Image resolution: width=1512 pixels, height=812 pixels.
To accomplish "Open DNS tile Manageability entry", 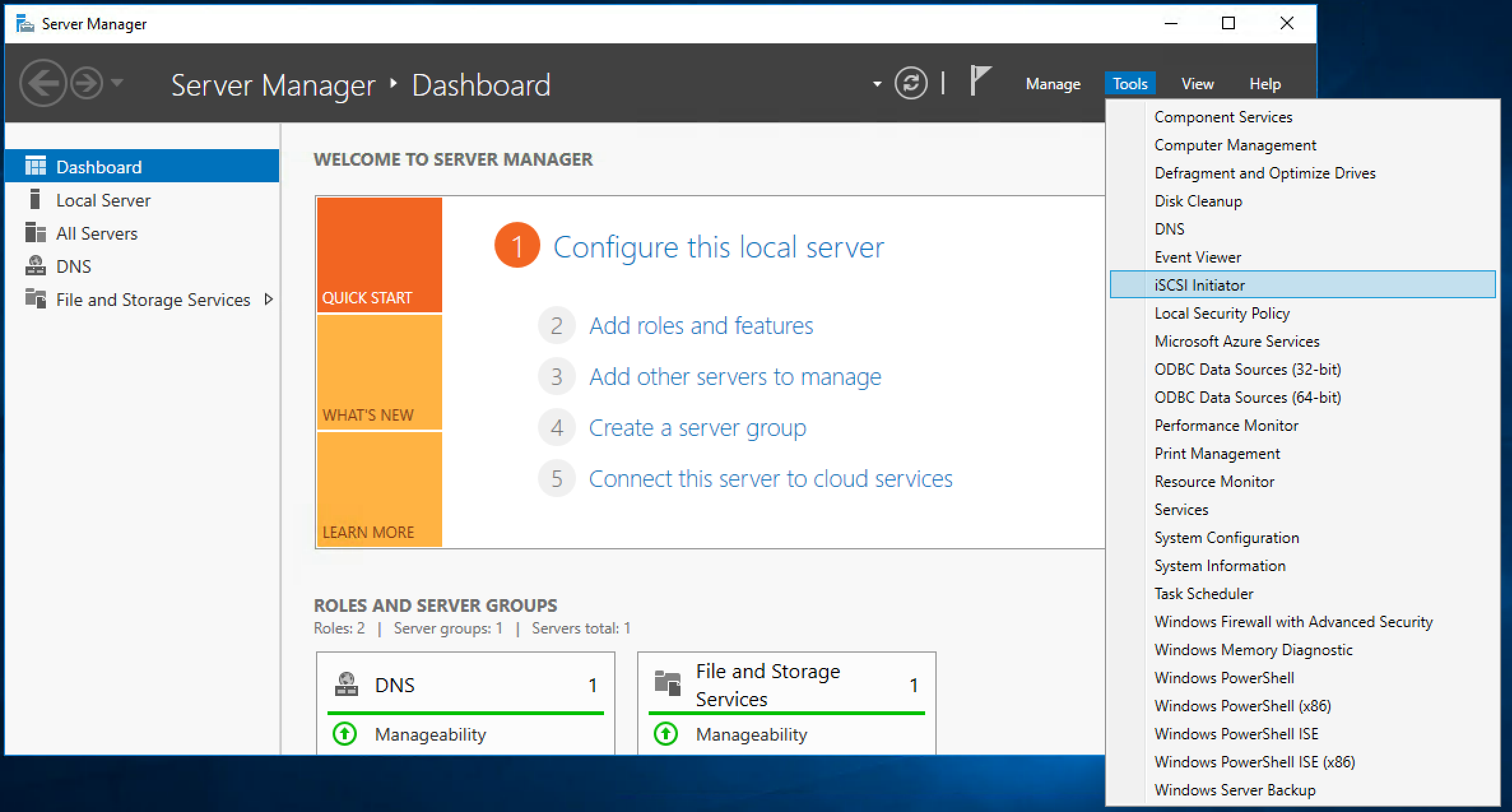I will point(430,734).
